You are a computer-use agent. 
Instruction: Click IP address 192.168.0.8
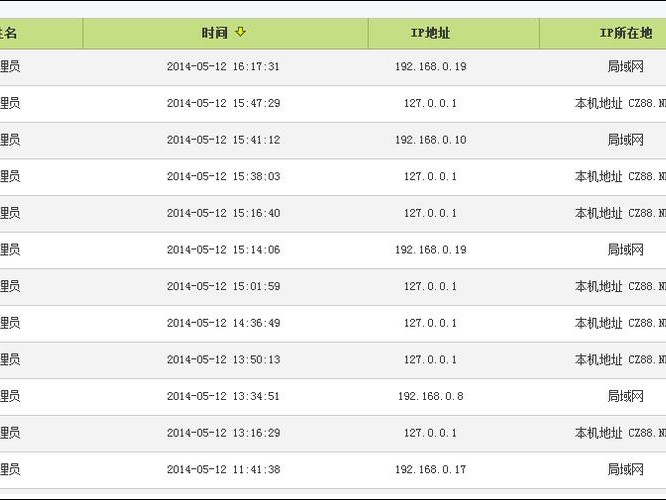click(431, 396)
